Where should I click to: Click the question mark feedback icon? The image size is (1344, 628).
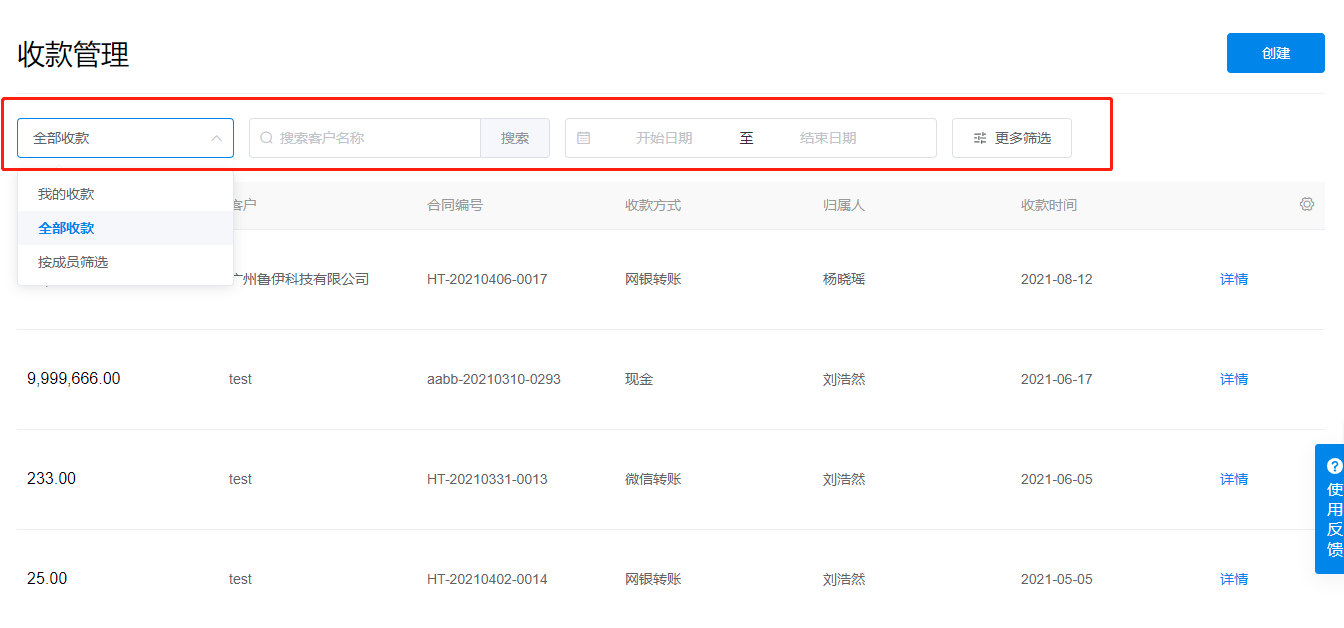click(x=1334, y=466)
